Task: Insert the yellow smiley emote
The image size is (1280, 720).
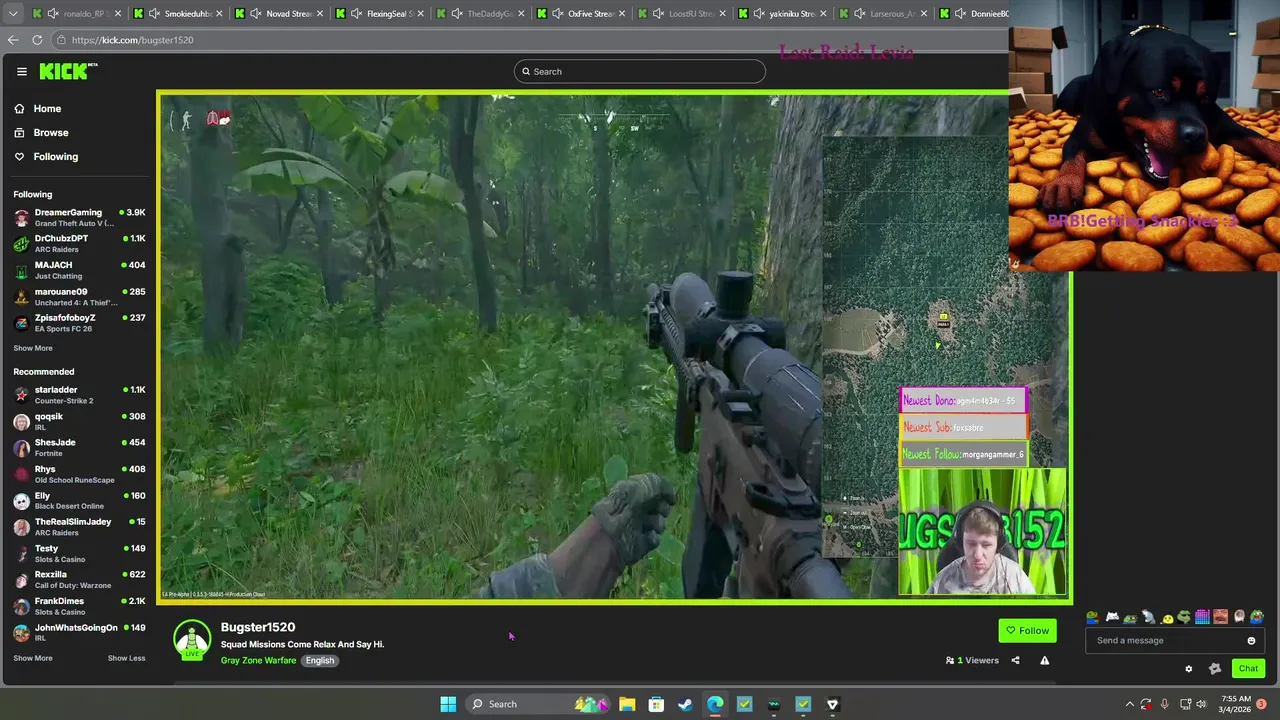Action: (1167, 618)
